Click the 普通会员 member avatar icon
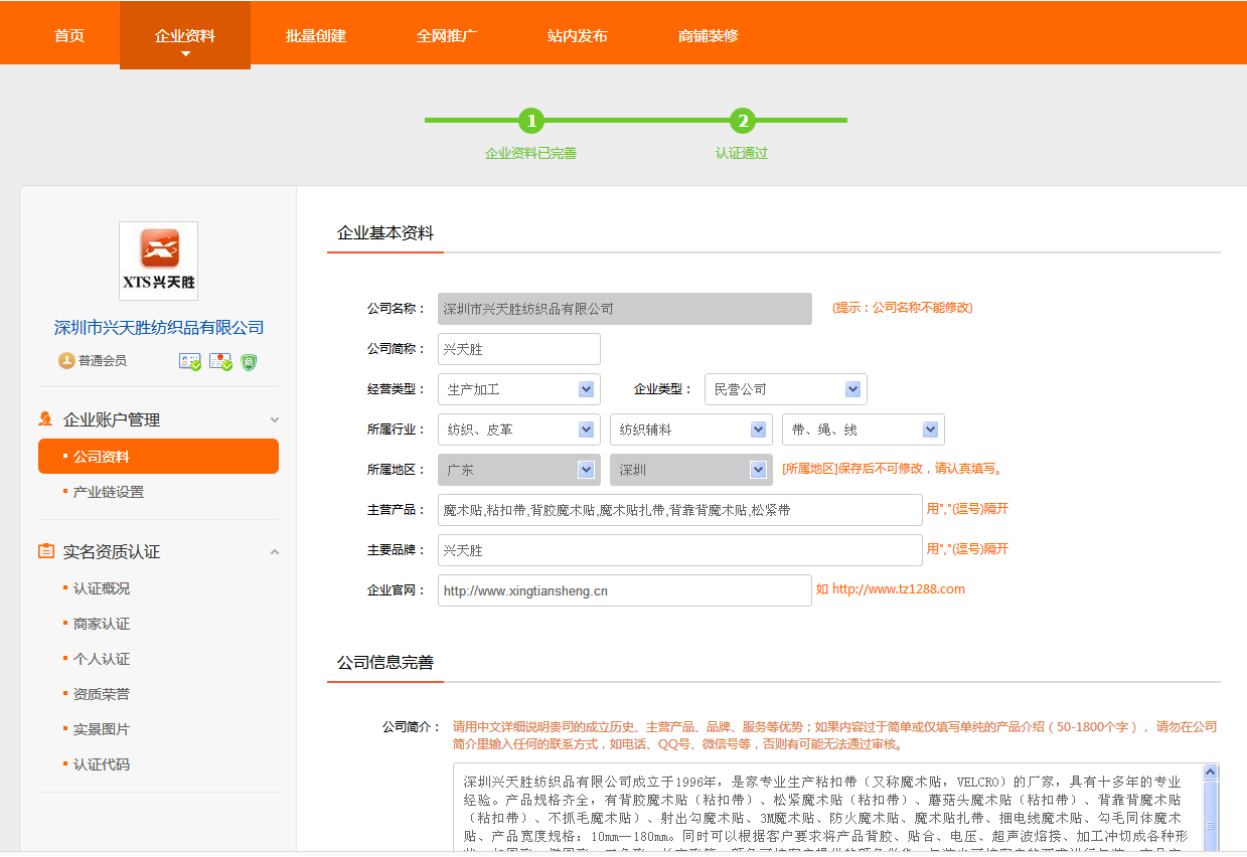This screenshot has width=1247, height=857. 67,361
